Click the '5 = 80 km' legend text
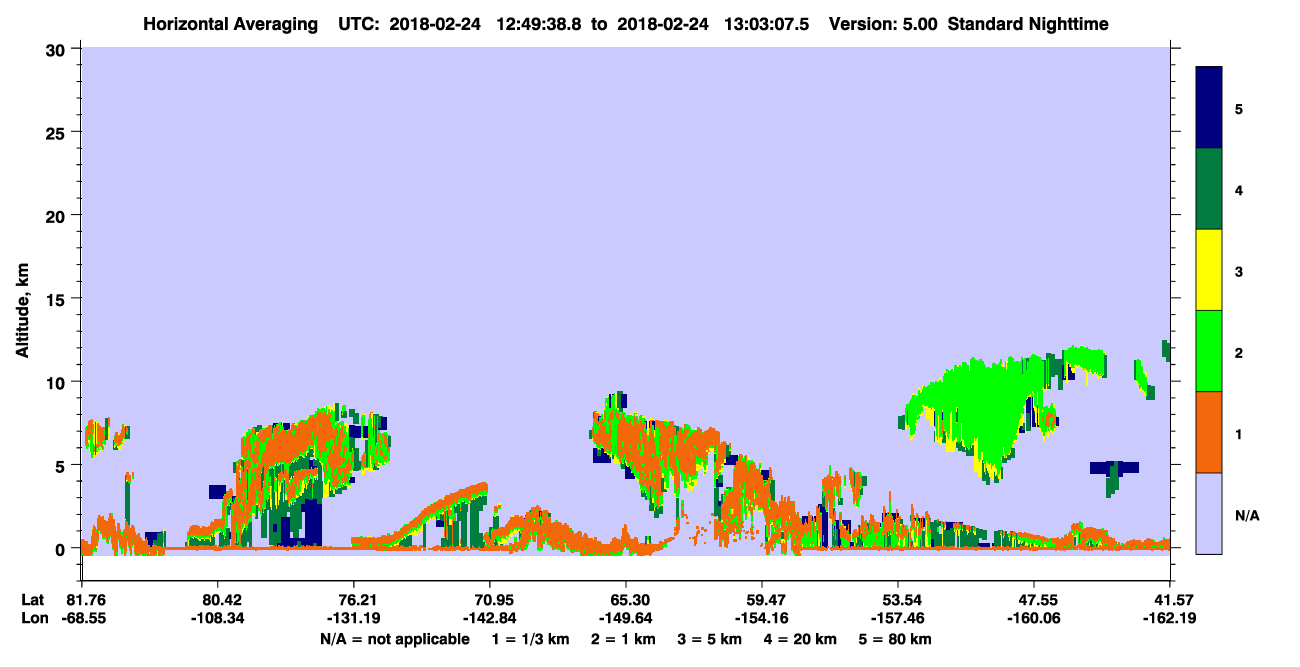 click(x=896, y=639)
